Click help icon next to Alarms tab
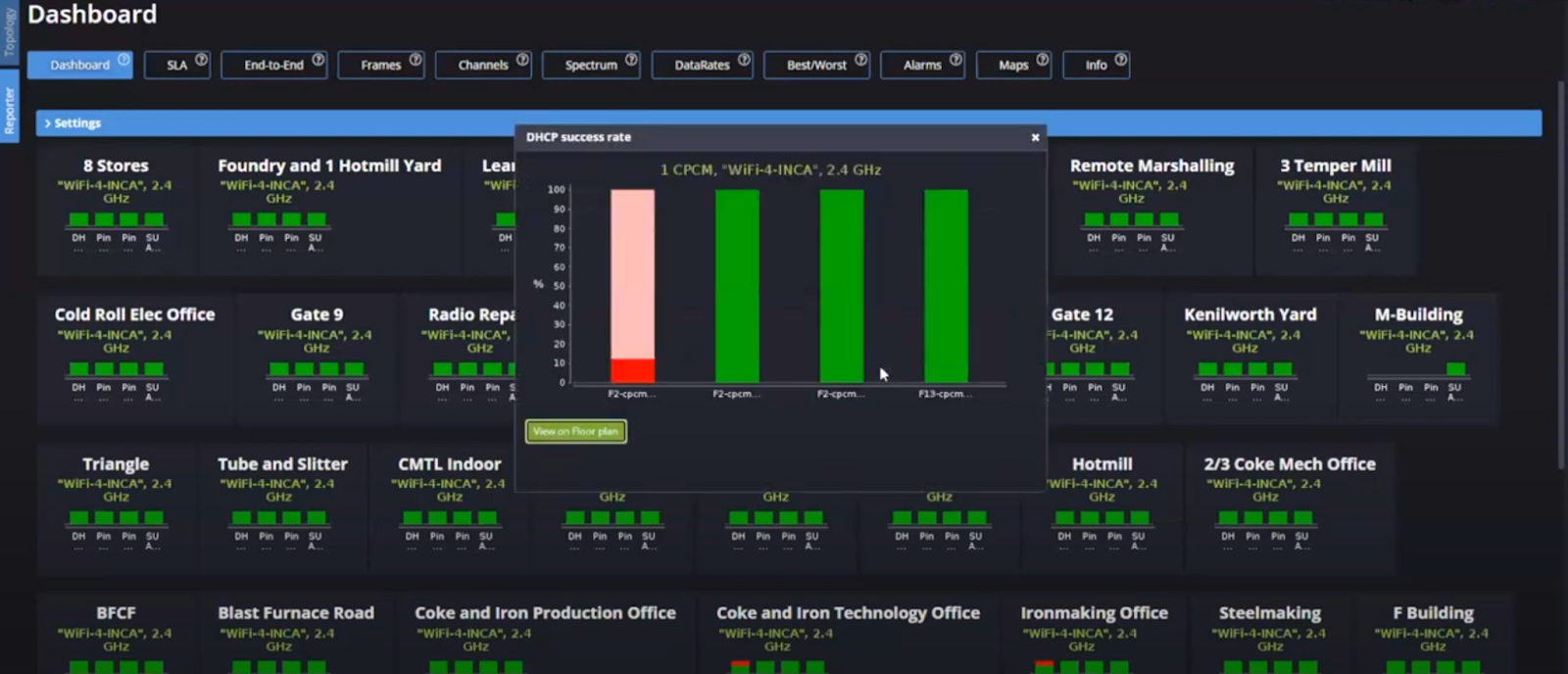This screenshot has height=674, width=1568. pyautogui.click(x=955, y=60)
